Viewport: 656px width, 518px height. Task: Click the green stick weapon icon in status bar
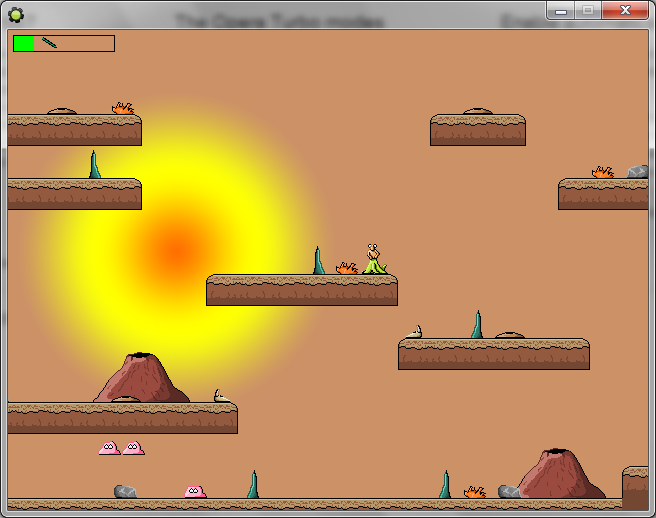pos(50,43)
